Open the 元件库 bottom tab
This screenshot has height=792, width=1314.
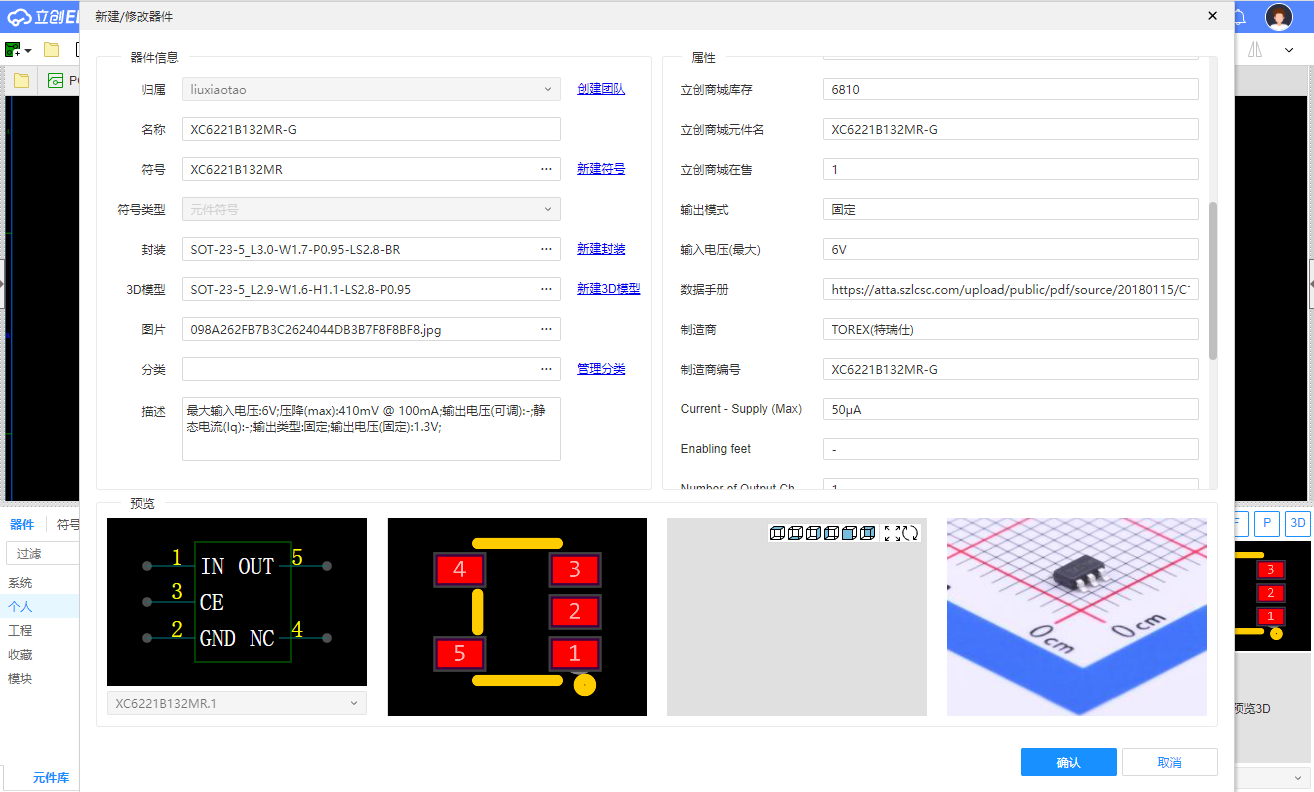[x=50, y=778]
